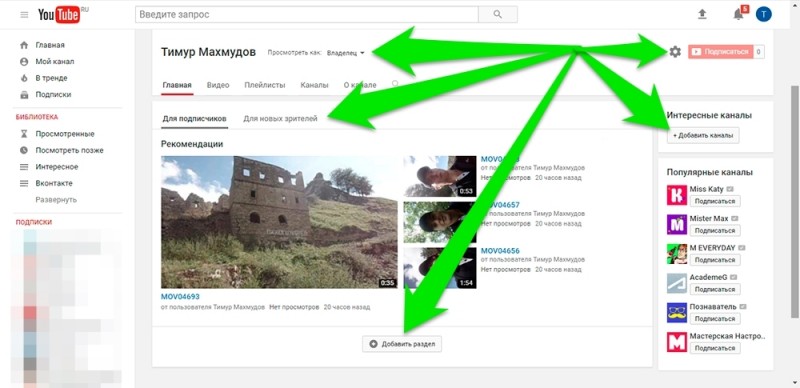Screen dimensions: 800x388
Task: Open the MOV04656 title link
Action: (x=500, y=251)
